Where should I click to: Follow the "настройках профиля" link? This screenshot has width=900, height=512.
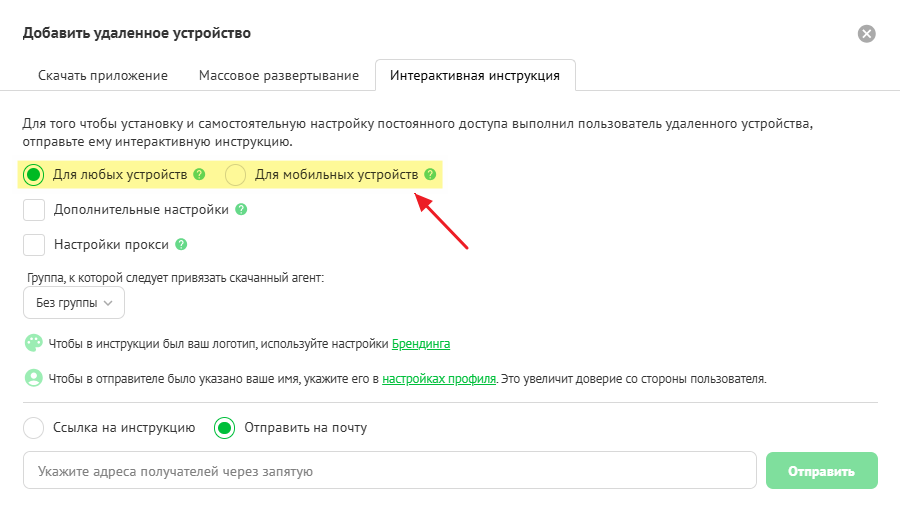pyautogui.click(x=439, y=380)
